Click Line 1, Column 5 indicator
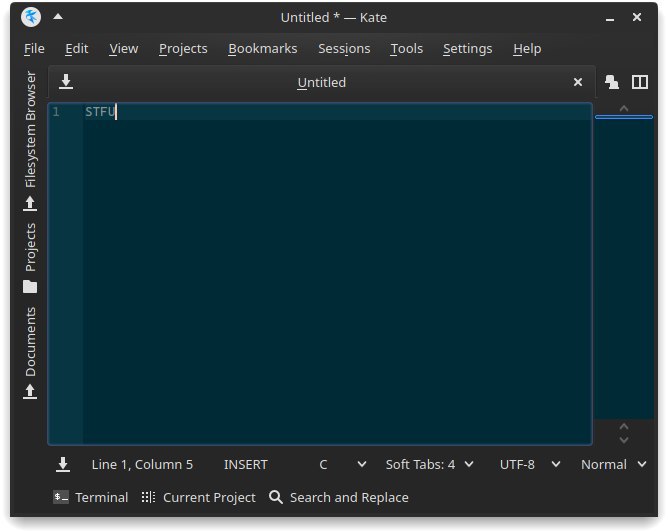The image size is (668, 531). tap(142, 465)
